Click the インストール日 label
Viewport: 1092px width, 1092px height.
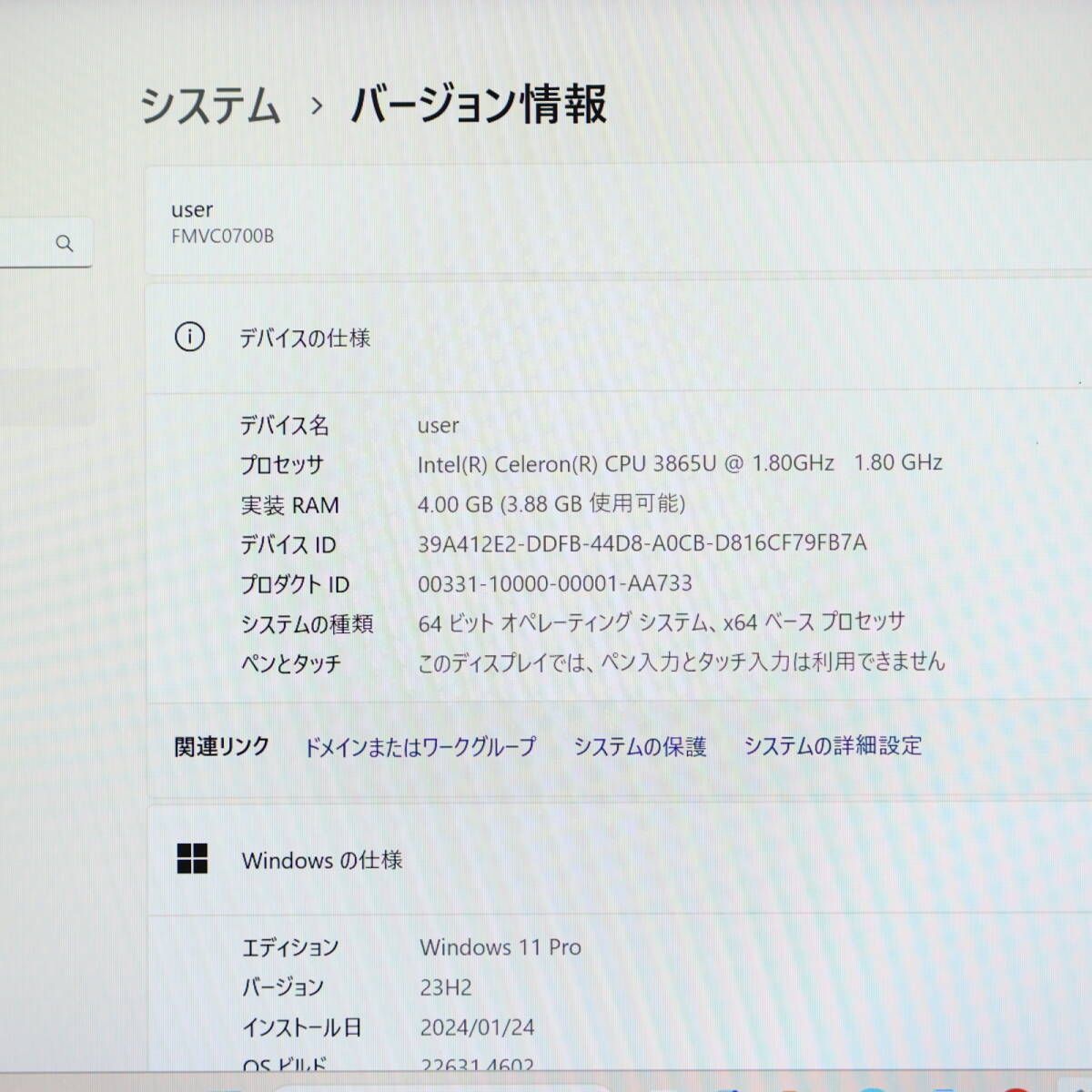point(302,1028)
